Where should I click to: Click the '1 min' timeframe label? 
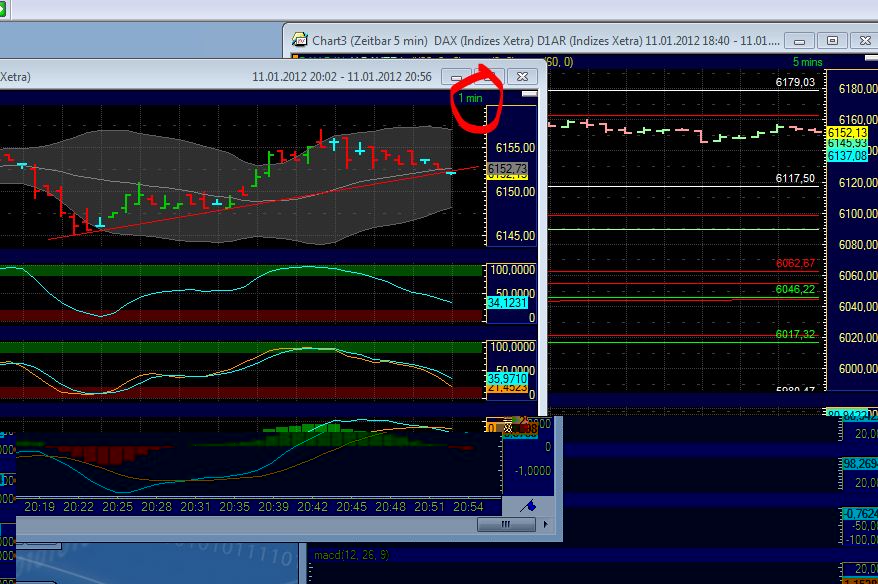coord(470,98)
